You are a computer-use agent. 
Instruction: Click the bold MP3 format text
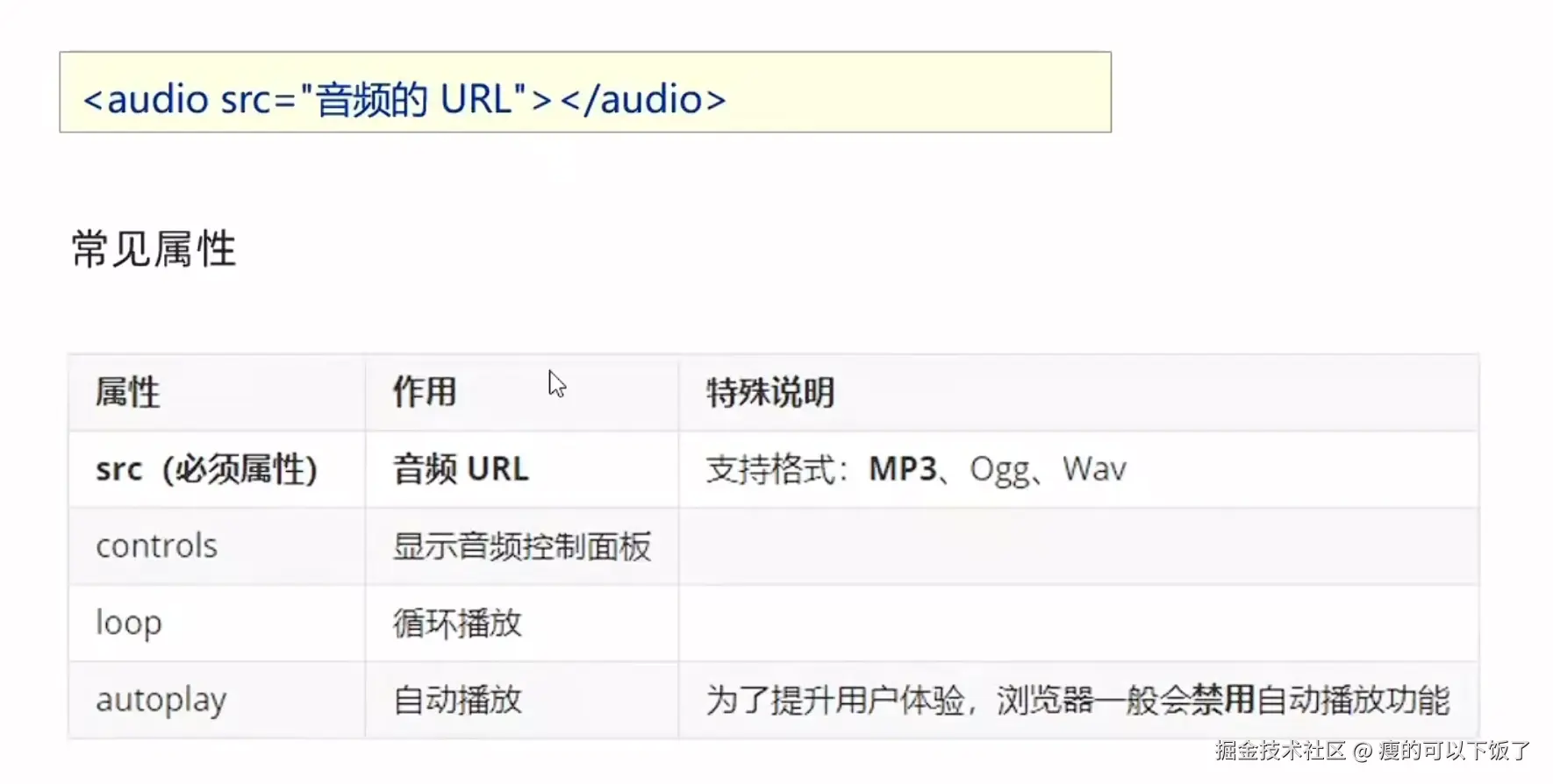pos(903,469)
